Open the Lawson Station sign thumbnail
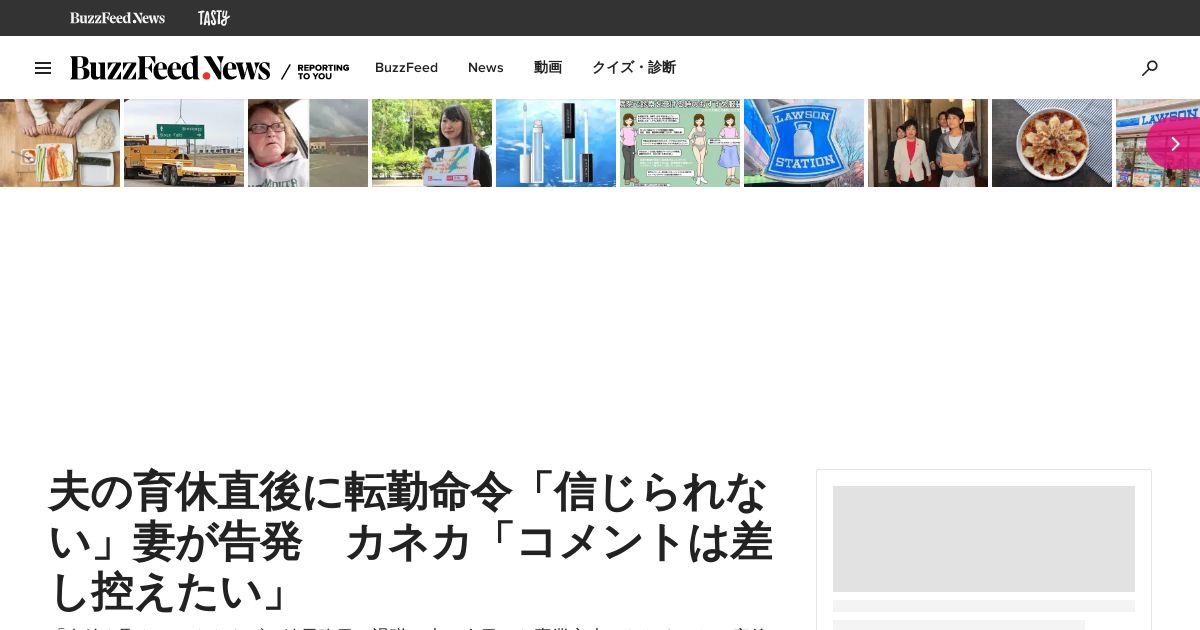The image size is (1200, 630). tap(804, 143)
